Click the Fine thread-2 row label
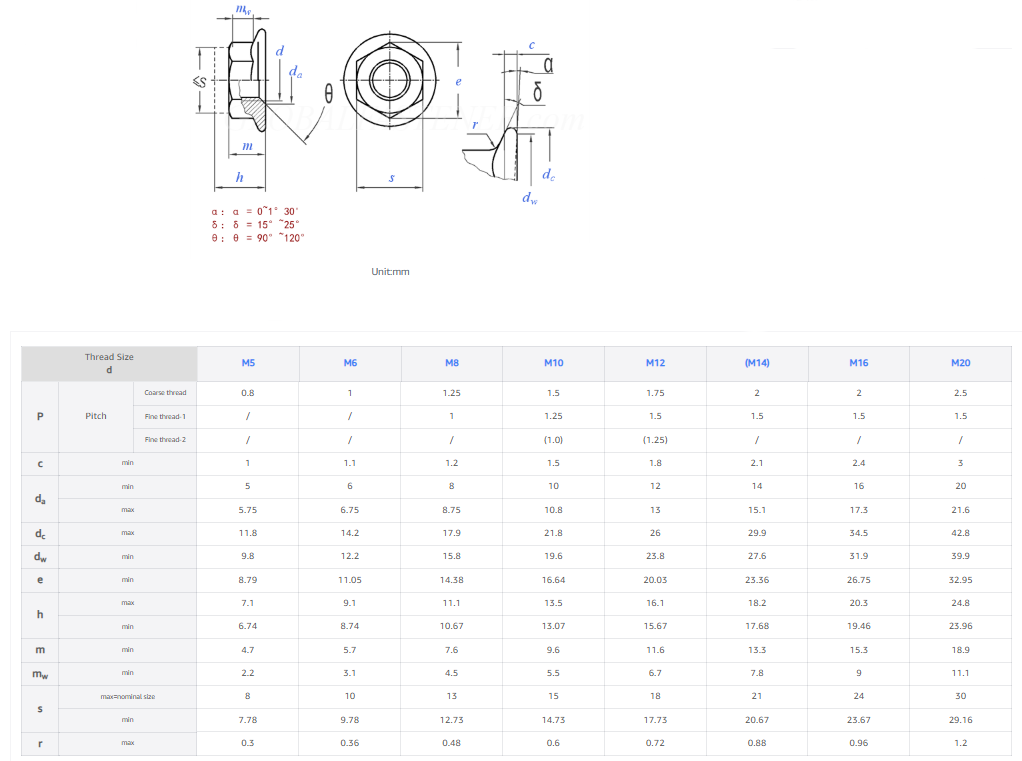 click(x=164, y=439)
